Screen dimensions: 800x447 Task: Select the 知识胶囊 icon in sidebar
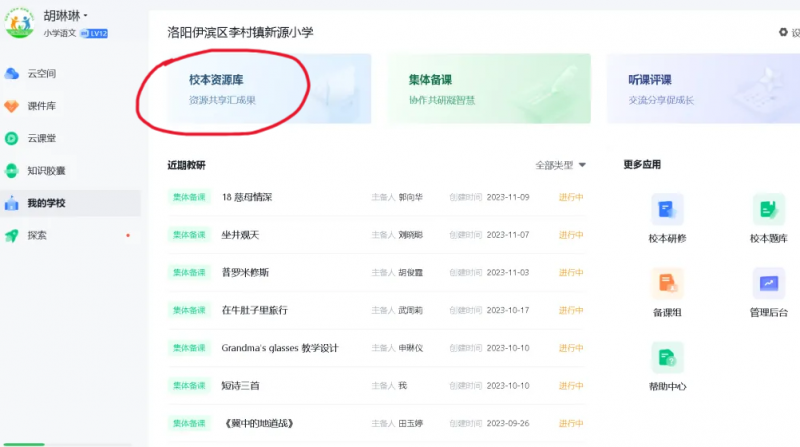[12, 171]
